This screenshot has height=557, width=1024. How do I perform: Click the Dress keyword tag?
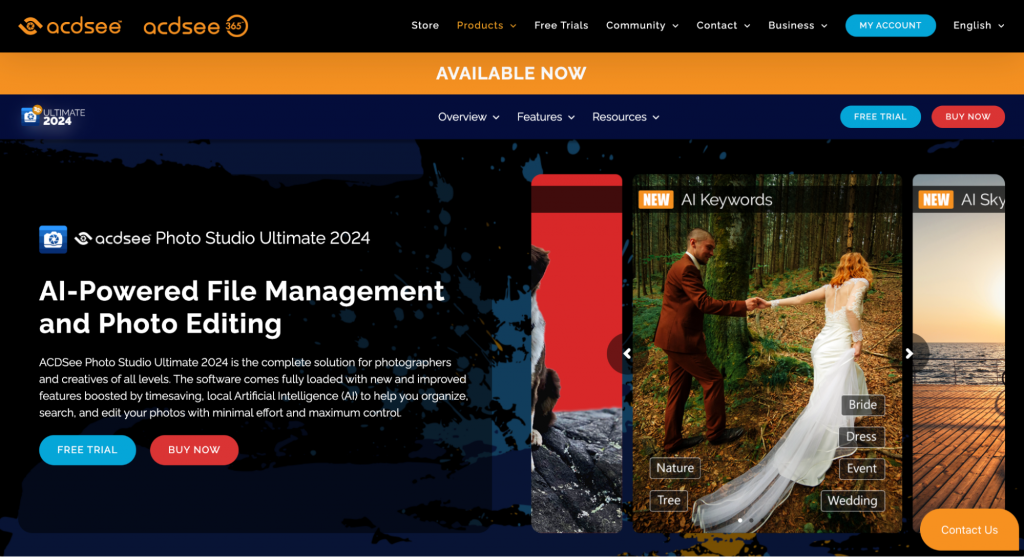861,437
